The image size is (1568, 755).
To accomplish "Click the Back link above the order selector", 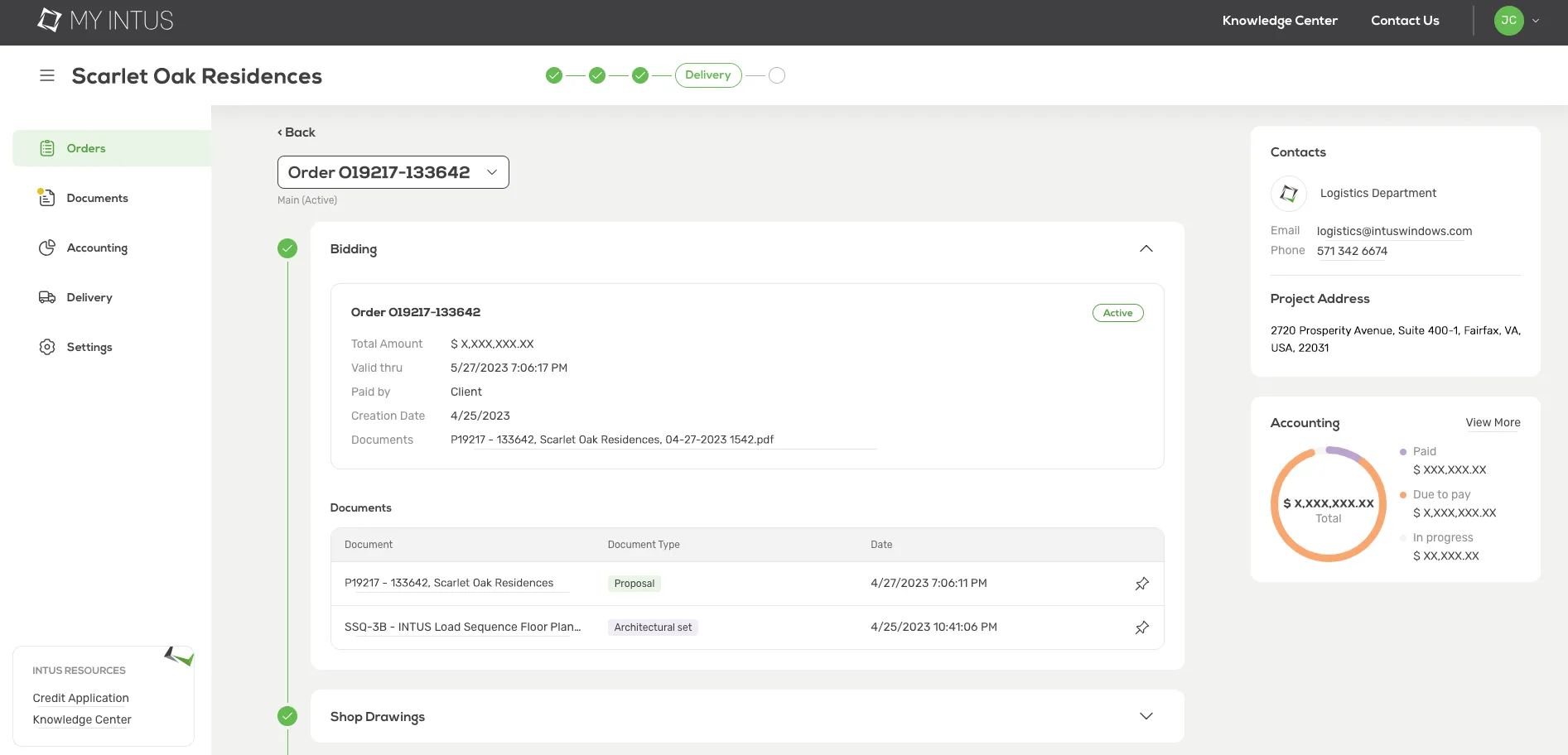I will [x=296, y=132].
